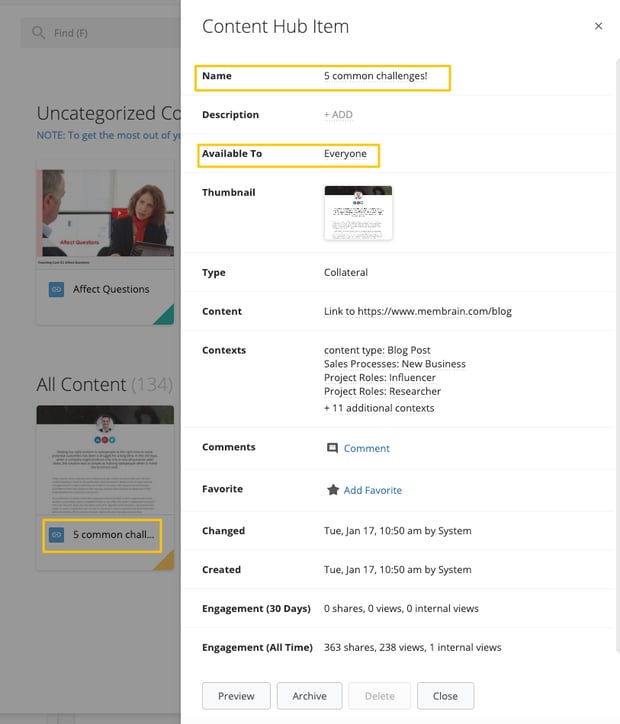Close the Content Hub Item panel with X

(x=598, y=27)
